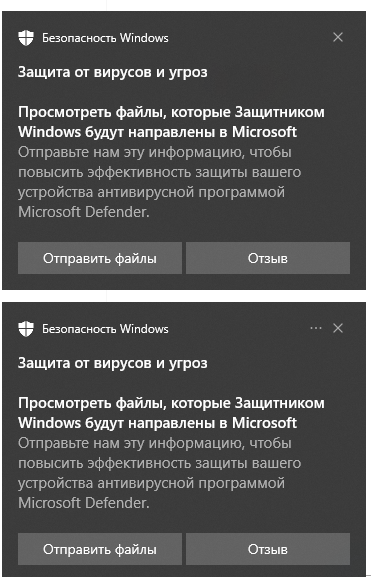Viewport: 371px width, 577px height.
Task: Click the shield icon in the upper notification
Action: coord(26,38)
